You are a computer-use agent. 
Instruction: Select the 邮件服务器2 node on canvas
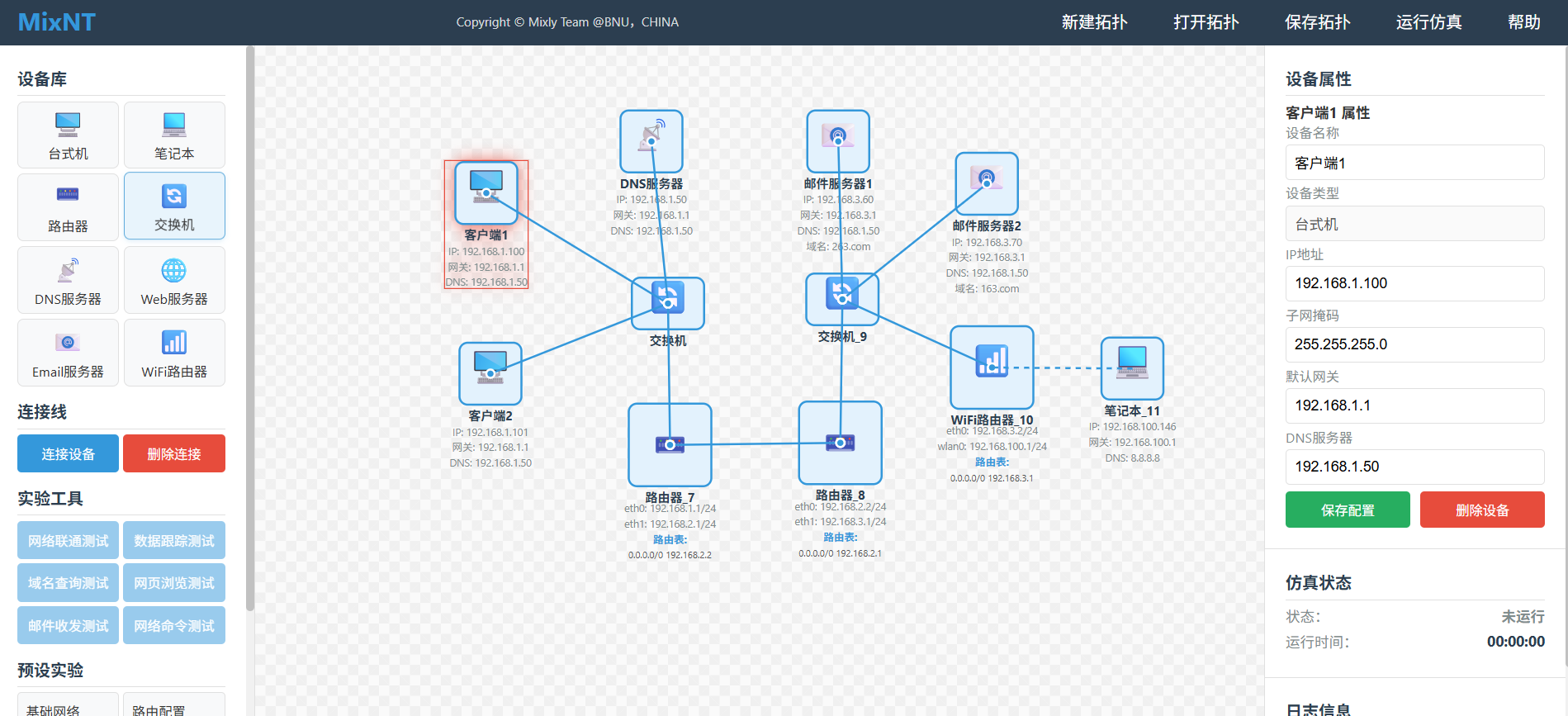[x=986, y=183]
